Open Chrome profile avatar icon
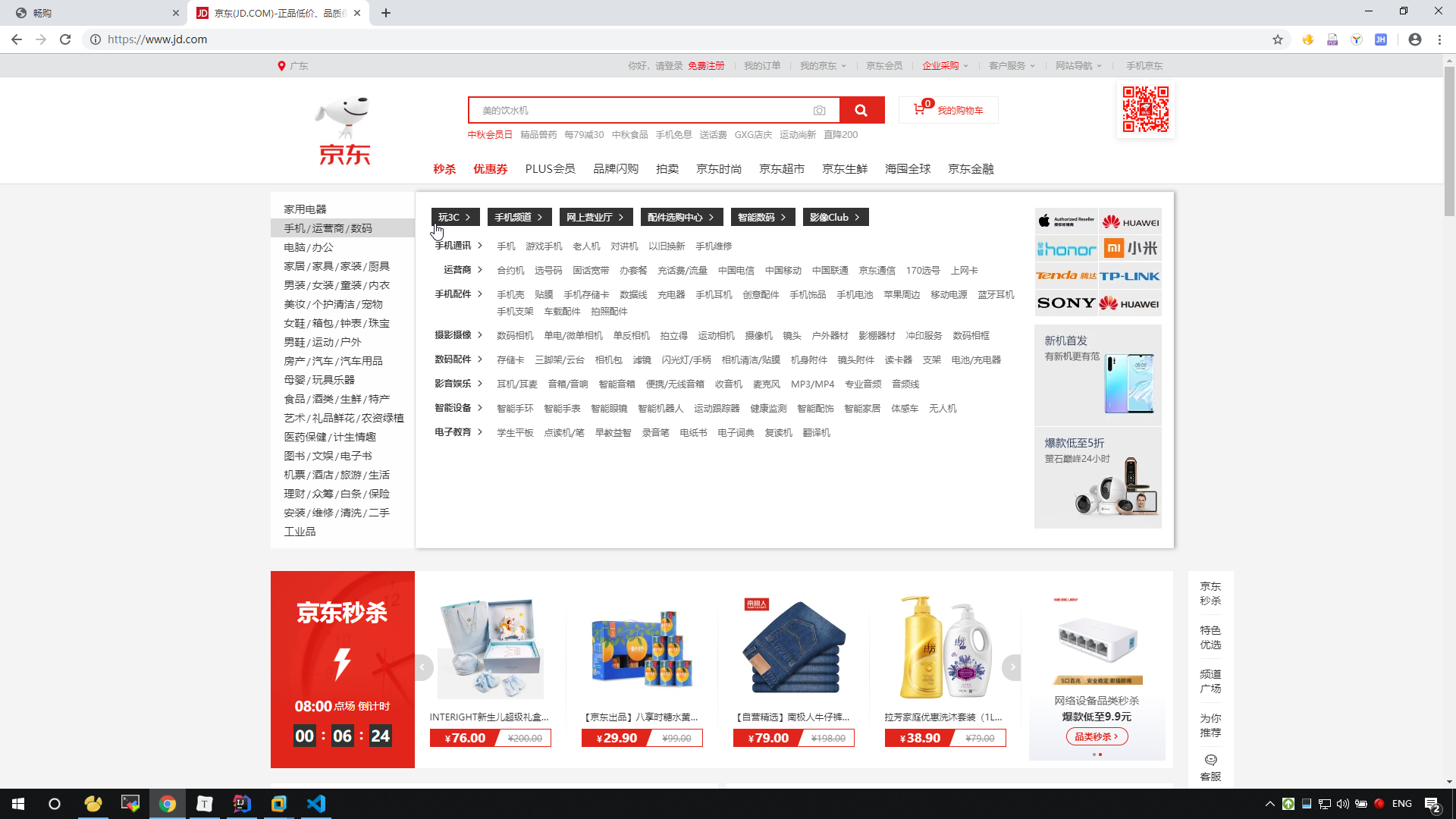 (1415, 39)
